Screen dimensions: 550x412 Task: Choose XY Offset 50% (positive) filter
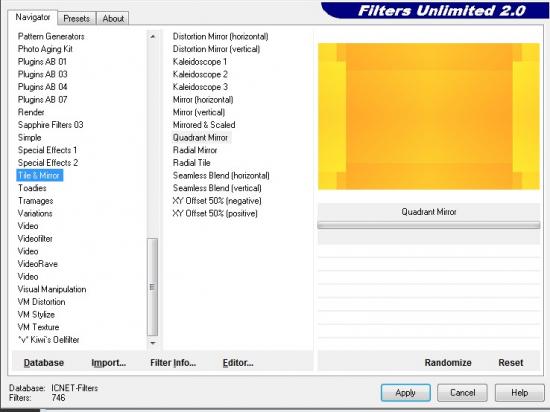tap(215, 213)
